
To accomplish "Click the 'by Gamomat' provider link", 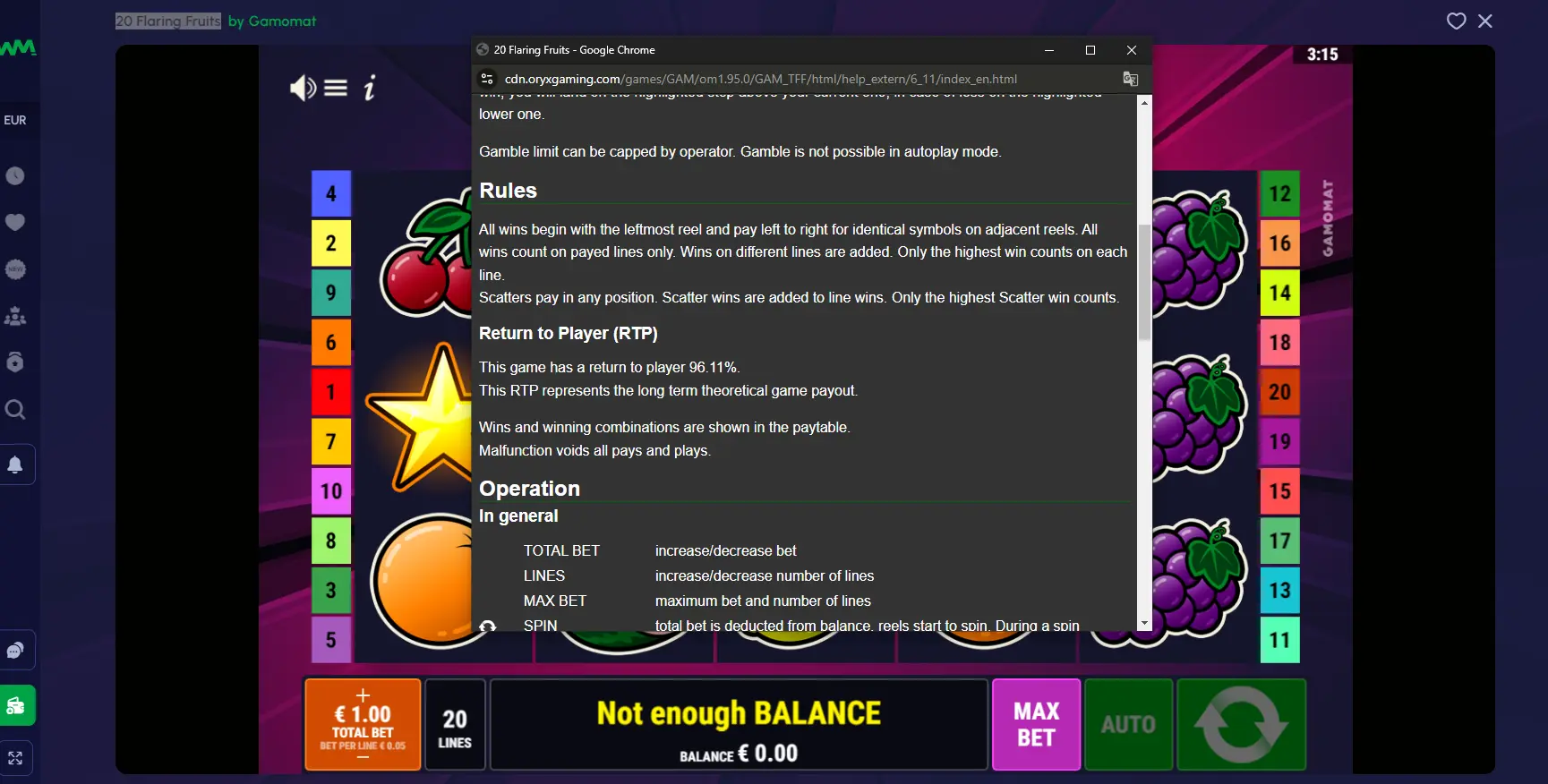I will point(272,21).
